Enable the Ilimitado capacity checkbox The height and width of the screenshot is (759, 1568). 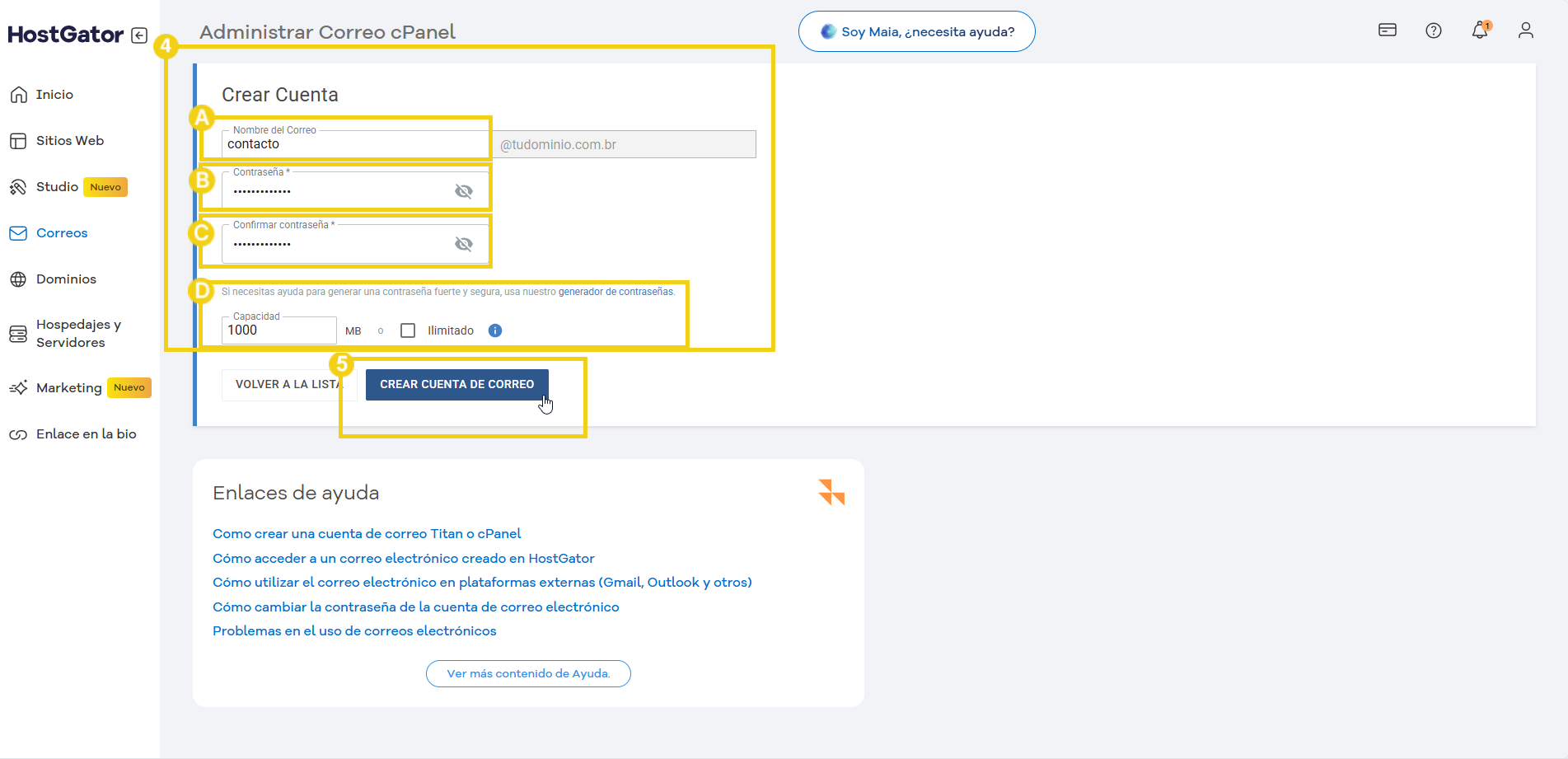tap(408, 330)
